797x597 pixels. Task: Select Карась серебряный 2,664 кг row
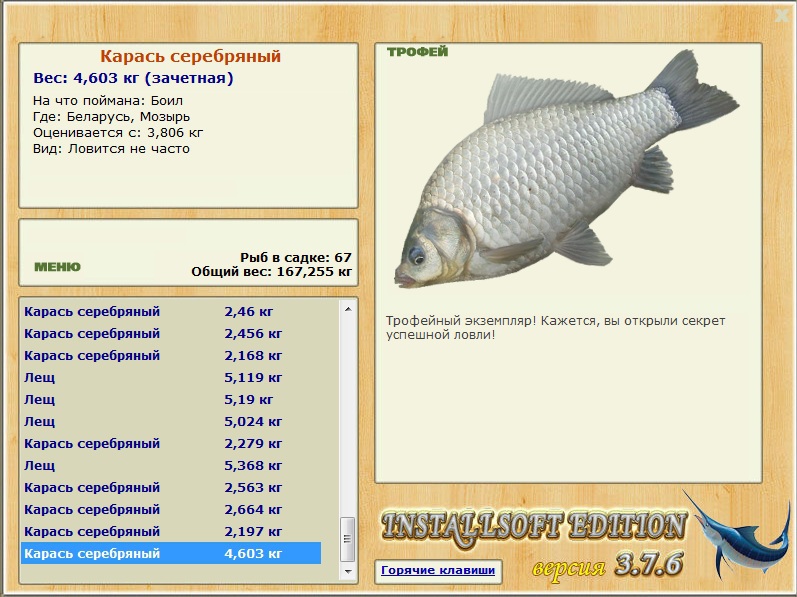(x=171, y=510)
